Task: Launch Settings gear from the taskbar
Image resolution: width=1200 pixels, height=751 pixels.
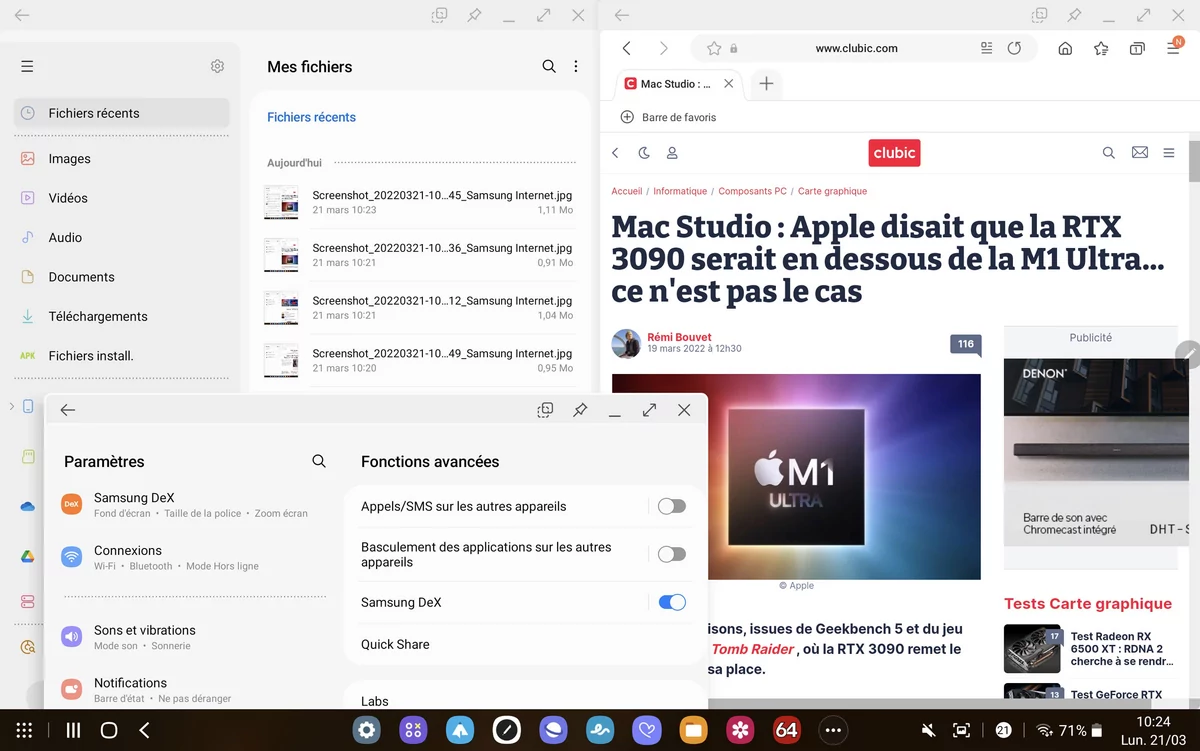Action: tap(367, 730)
